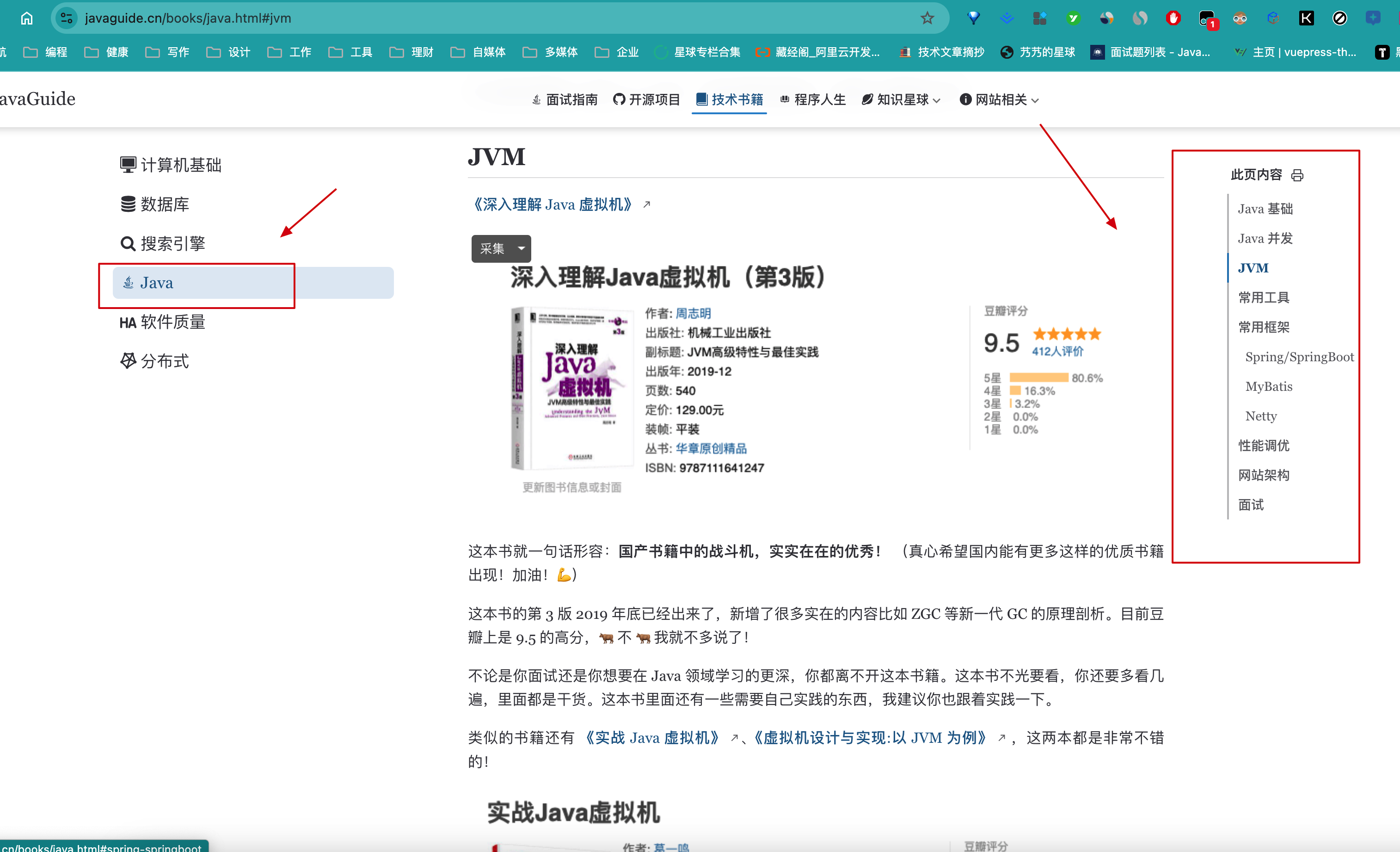Click the 采集 button
1400x852 pixels.
(x=492, y=248)
